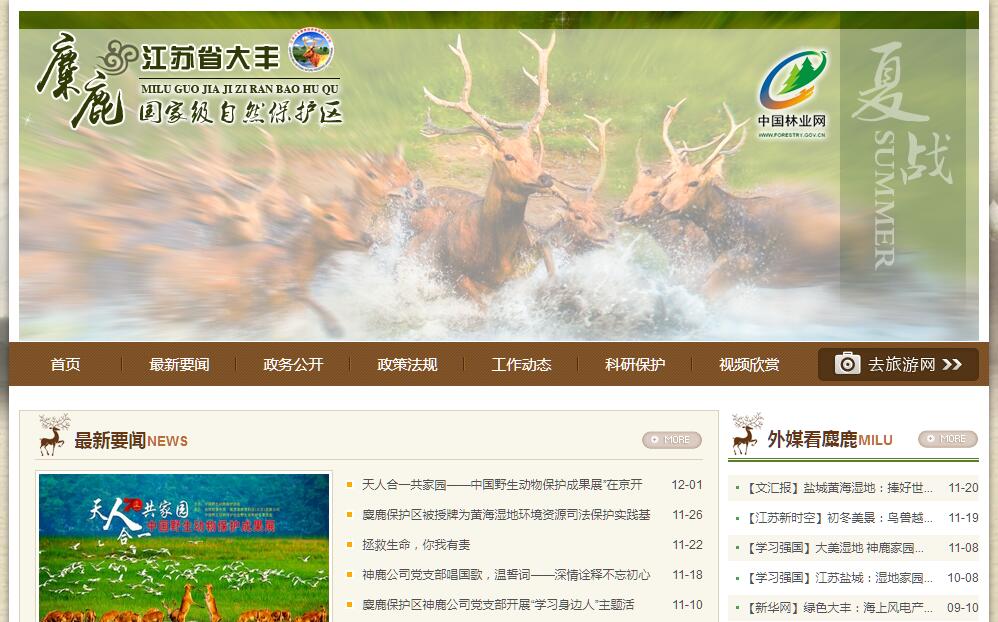Open 【文汇报】盐城黄海湿地 article
The width and height of the screenshot is (998, 622).
coord(839,488)
